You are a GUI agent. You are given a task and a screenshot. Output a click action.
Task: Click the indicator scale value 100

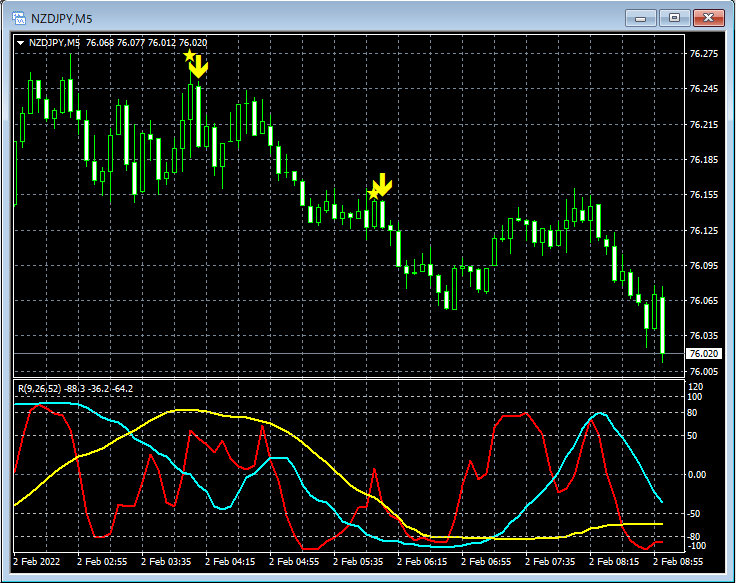coord(695,397)
